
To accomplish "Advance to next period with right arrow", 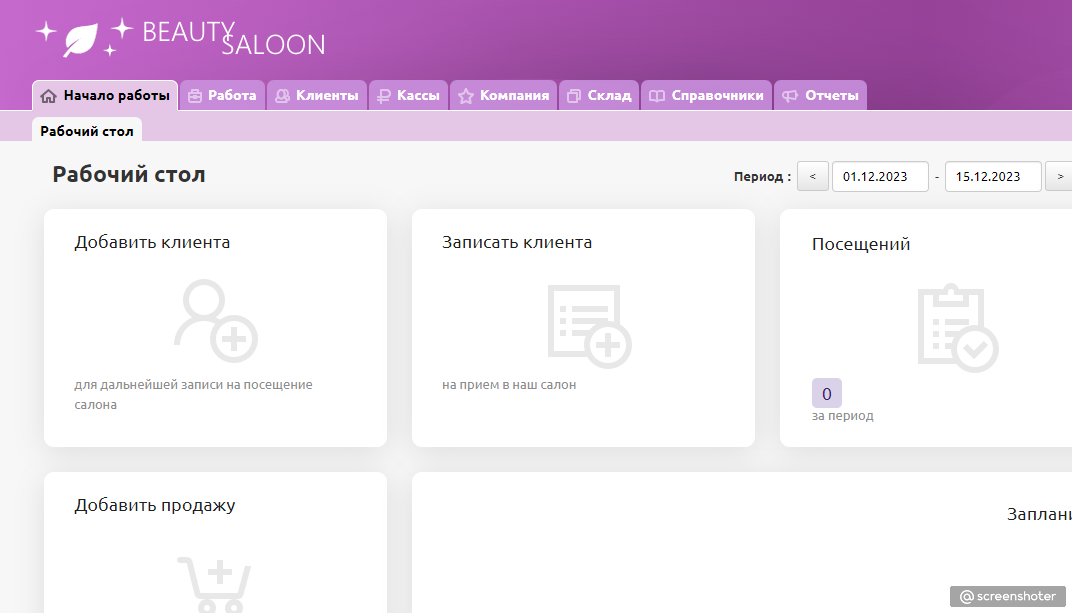I will click(1059, 177).
